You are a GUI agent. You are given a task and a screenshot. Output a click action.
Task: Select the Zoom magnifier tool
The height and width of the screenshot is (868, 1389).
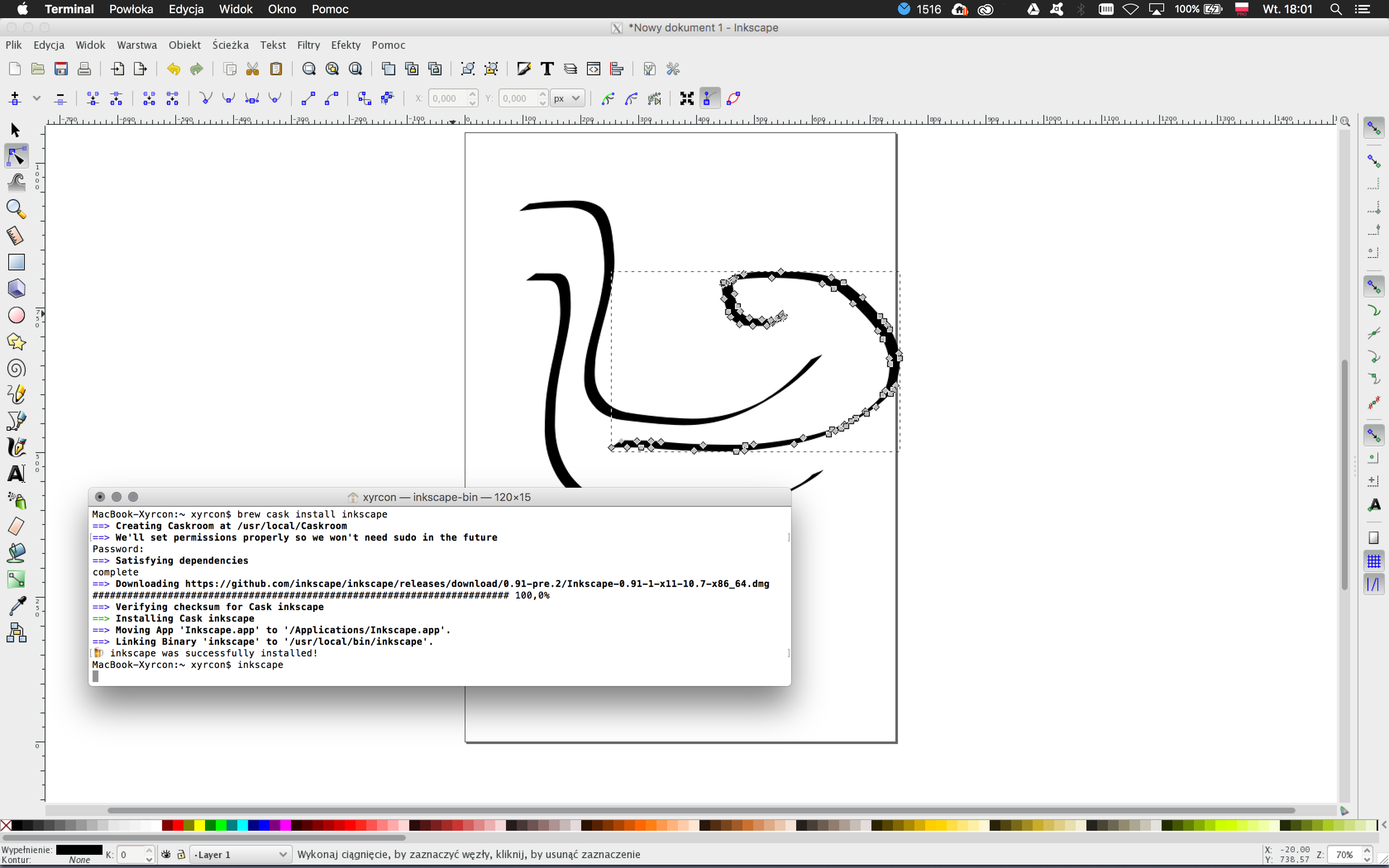pos(16,209)
